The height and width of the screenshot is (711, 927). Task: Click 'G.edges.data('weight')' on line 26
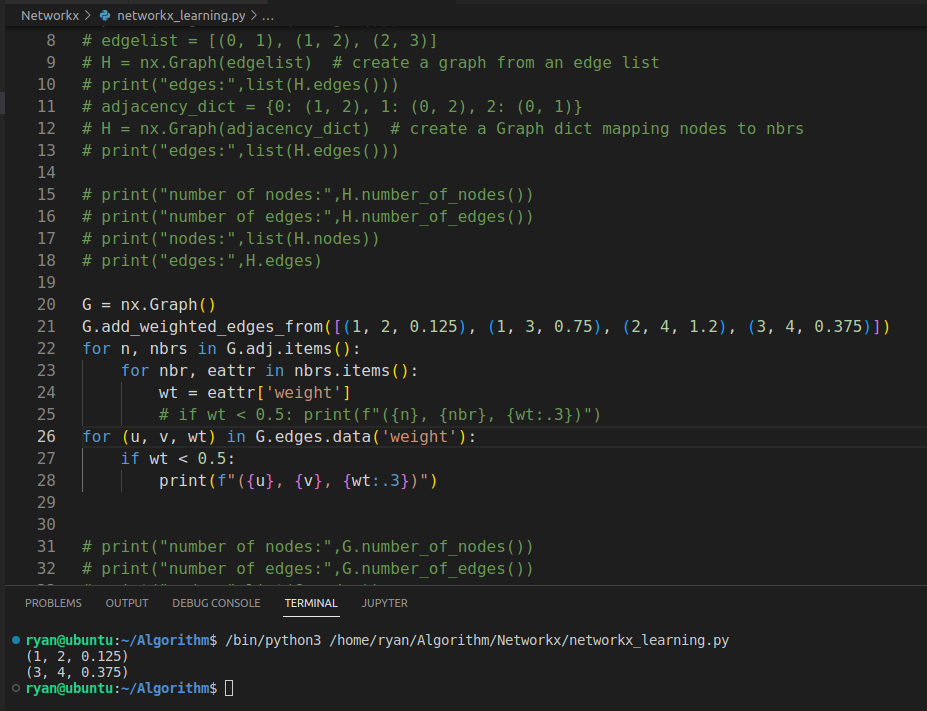361,436
